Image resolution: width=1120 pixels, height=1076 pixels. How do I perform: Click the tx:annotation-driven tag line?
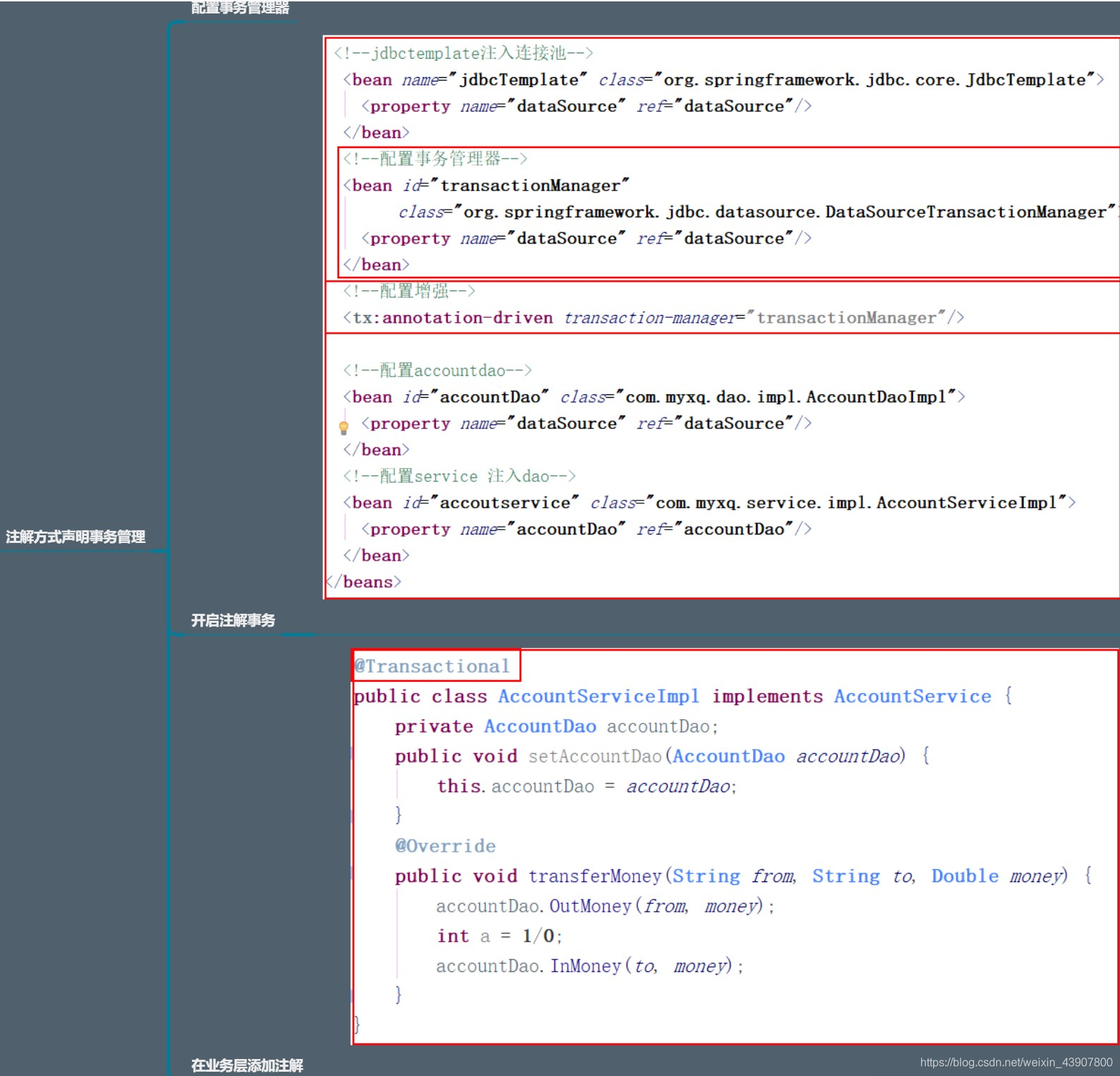pyautogui.click(x=653, y=318)
